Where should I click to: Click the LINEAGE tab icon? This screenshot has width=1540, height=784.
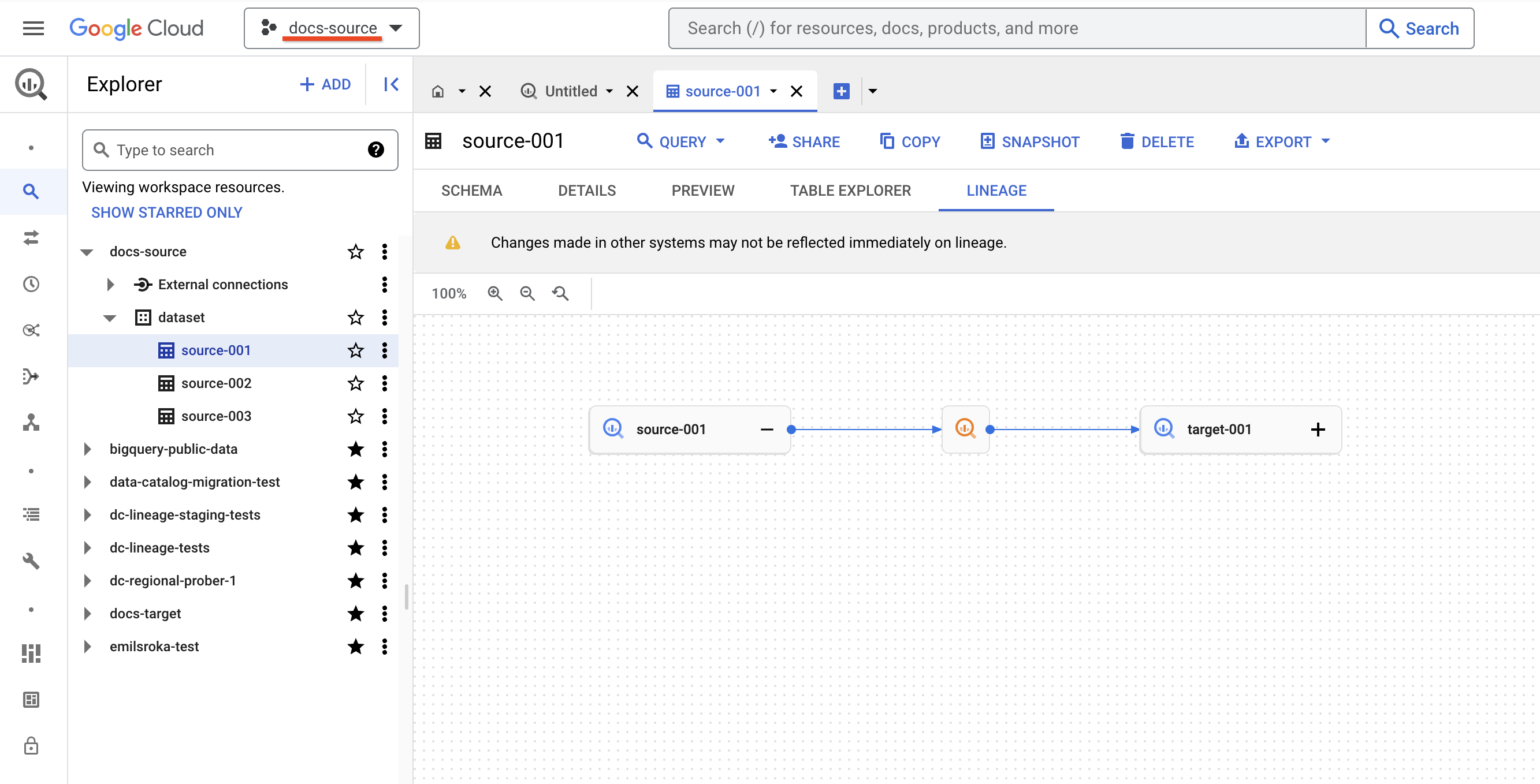[x=996, y=190]
